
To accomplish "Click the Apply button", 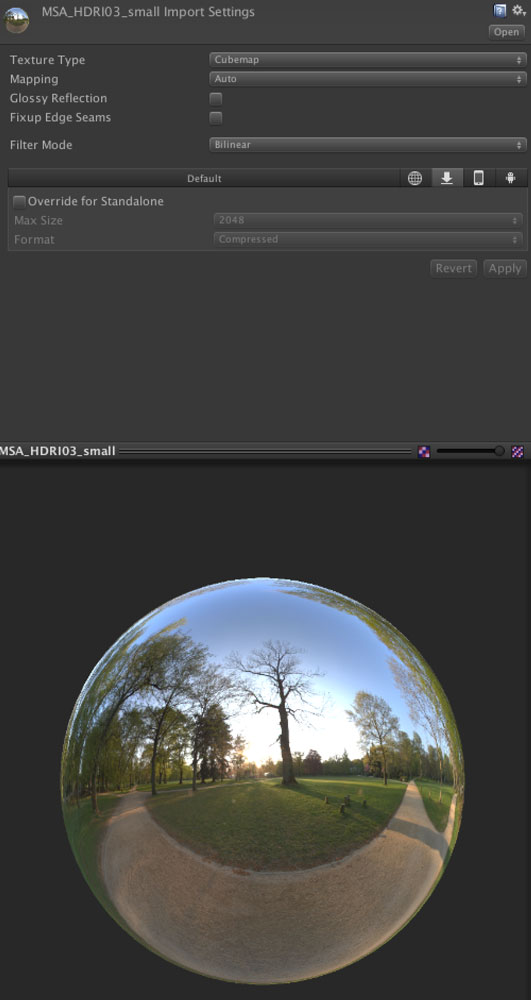I will 505,268.
